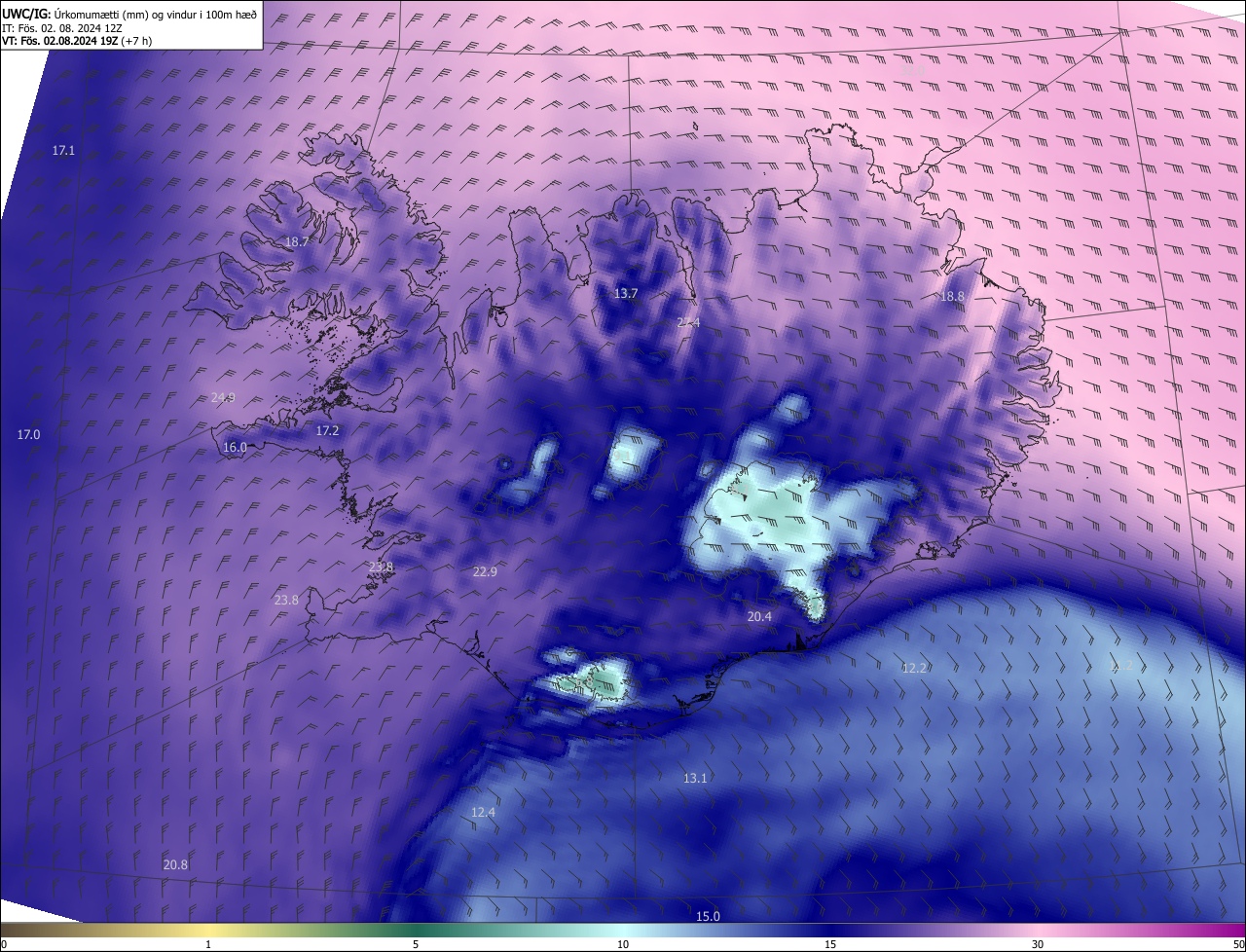This screenshot has width=1246, height=952.
Task: Click the 50 tick on the color scale
Action: click(1238, 944)
